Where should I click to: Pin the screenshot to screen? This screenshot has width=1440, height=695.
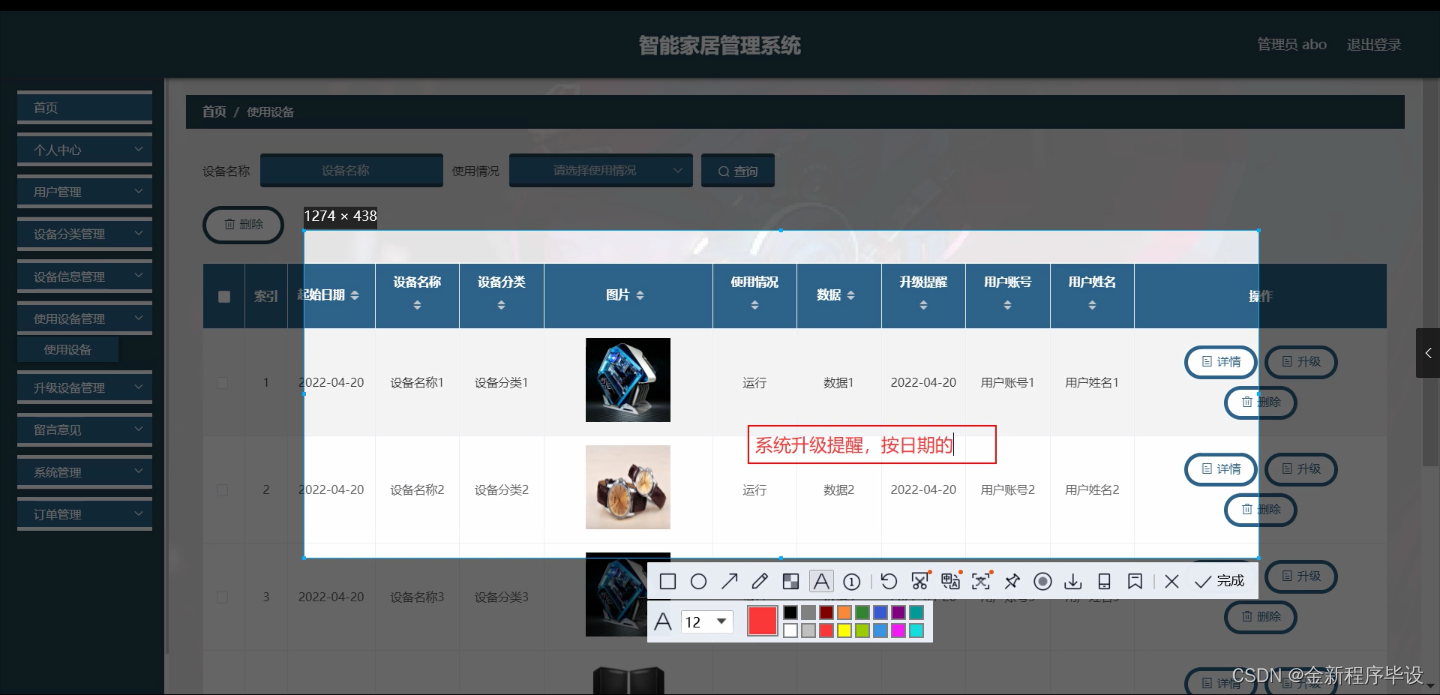1012,581
